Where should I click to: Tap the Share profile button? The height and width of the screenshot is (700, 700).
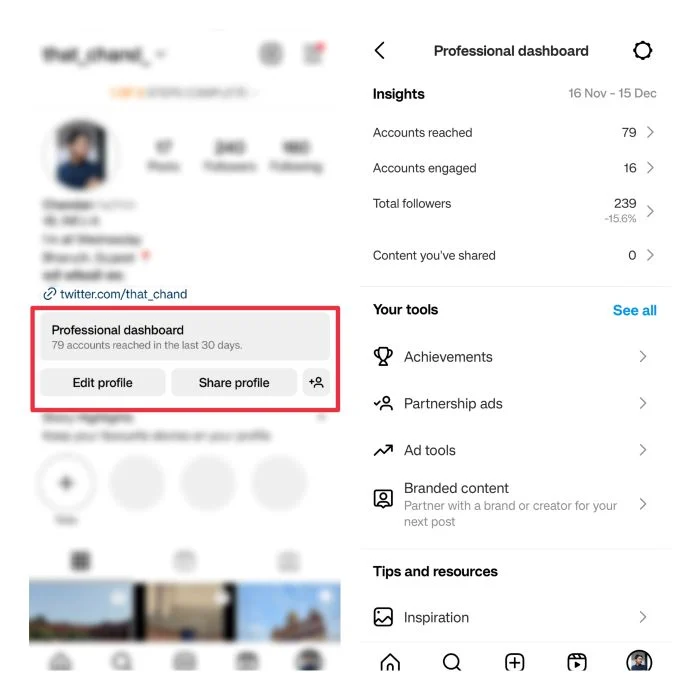click(x=234, y=383)
